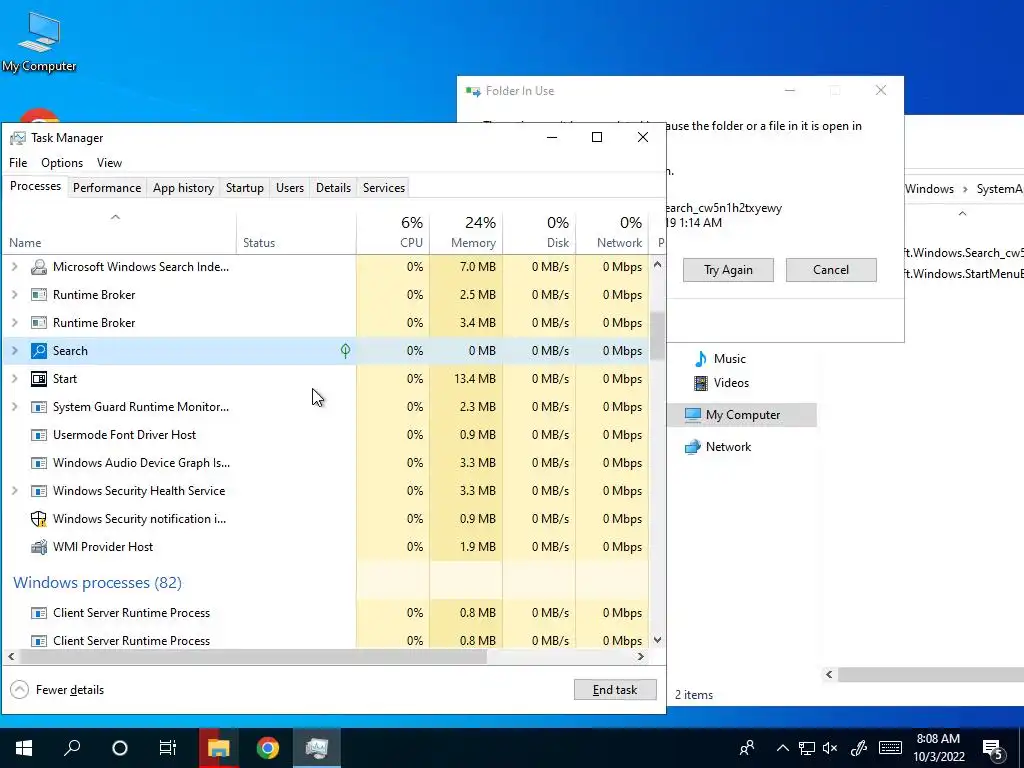
Task: Click the Start process icon in Task Manager
Action: tap(39, 379)
